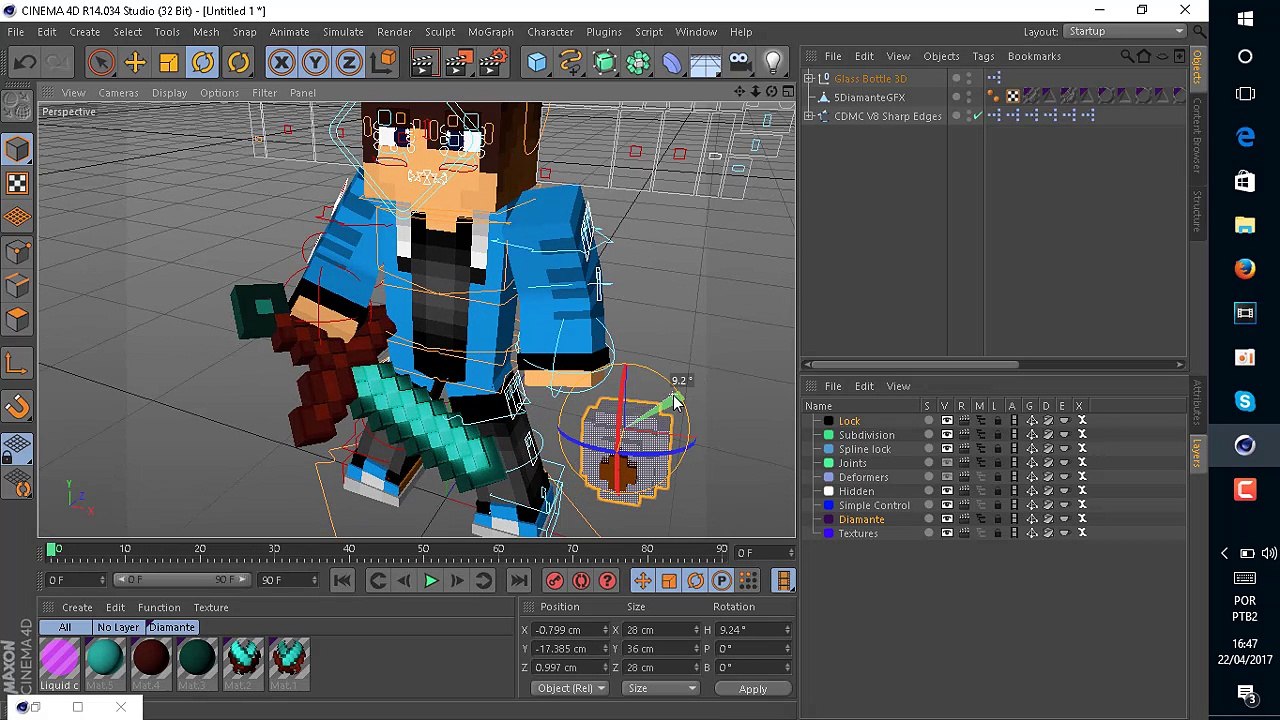Viewport: 1280px width, 720px height.
Task: Toggle view visibility of the Joints layer
Action: (x=946, y=463)
